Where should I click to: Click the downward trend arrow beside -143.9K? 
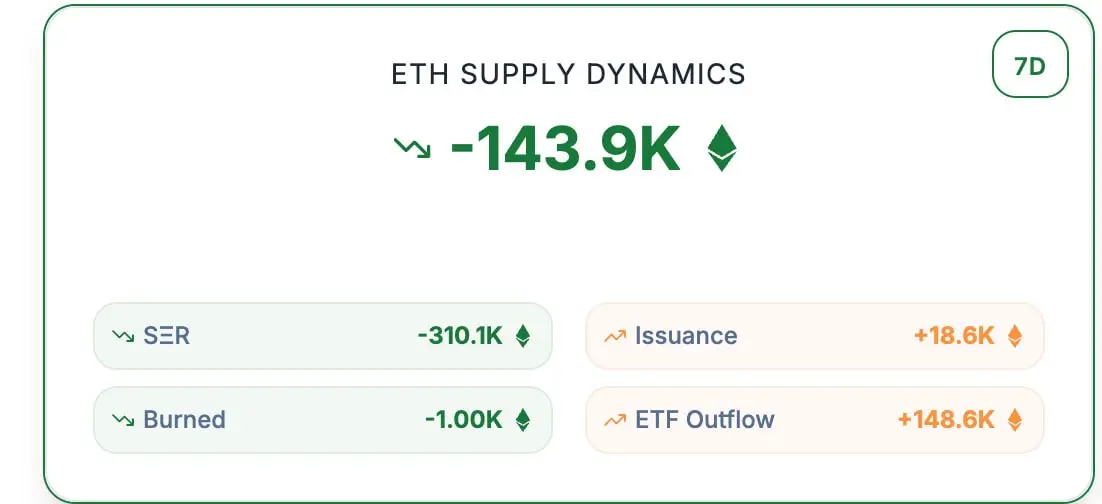click(411, 148)
